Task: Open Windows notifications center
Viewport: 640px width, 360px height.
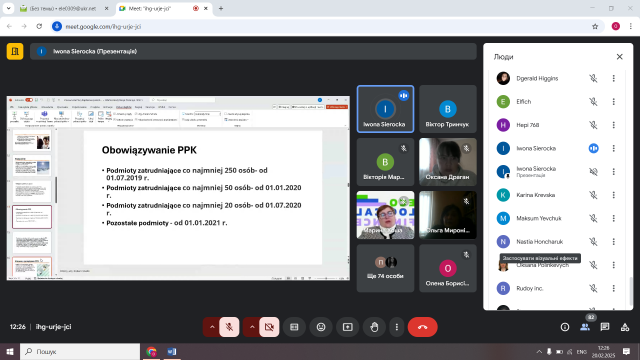Action: tap(626, 351)
